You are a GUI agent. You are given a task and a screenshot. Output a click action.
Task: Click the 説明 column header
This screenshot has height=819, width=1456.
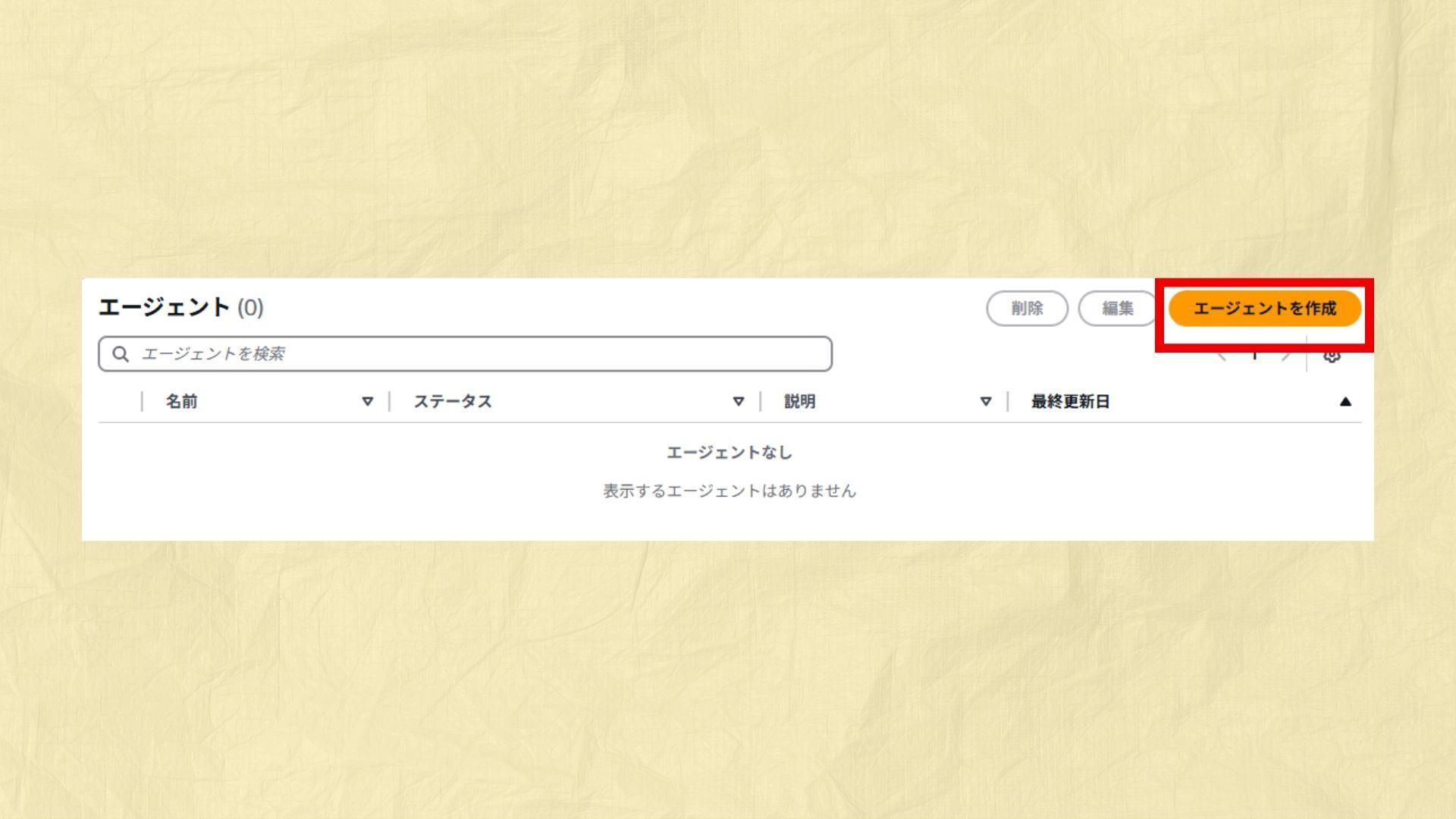coord(800,402)
